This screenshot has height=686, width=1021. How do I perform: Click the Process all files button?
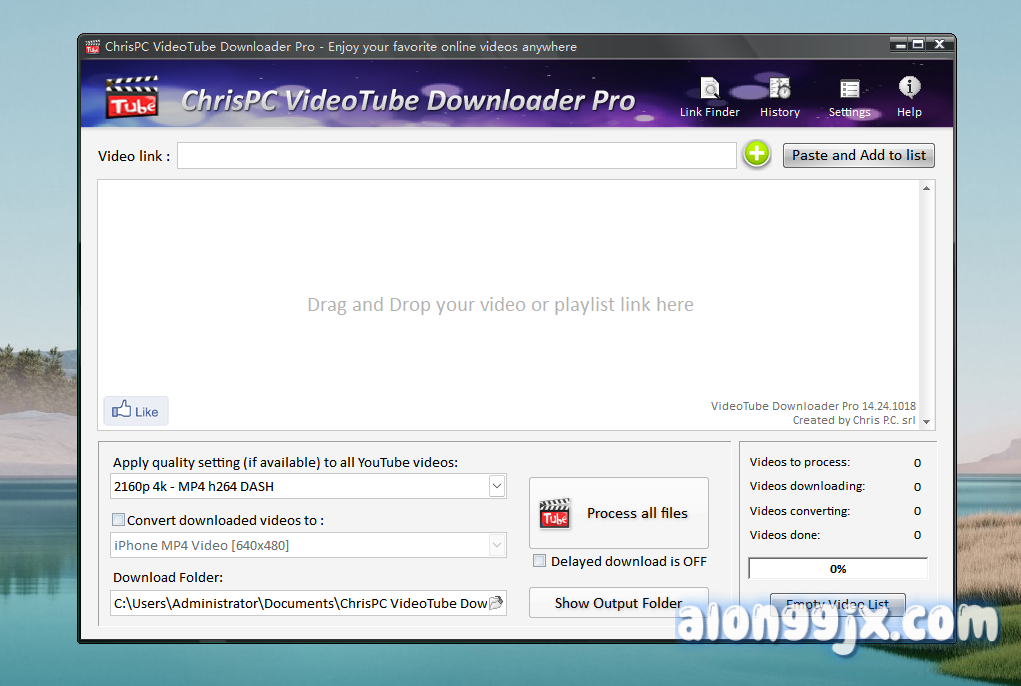click(618, 513)
